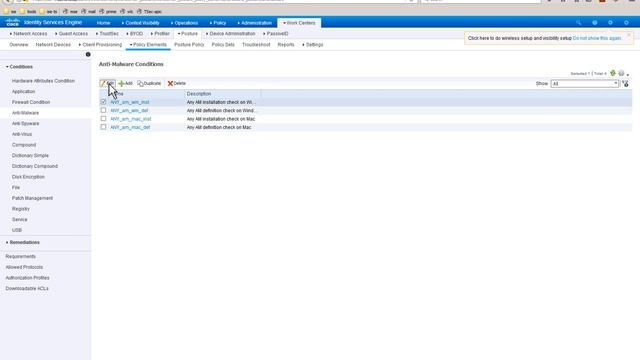Collapse the Conditions section

pos(19,67)
